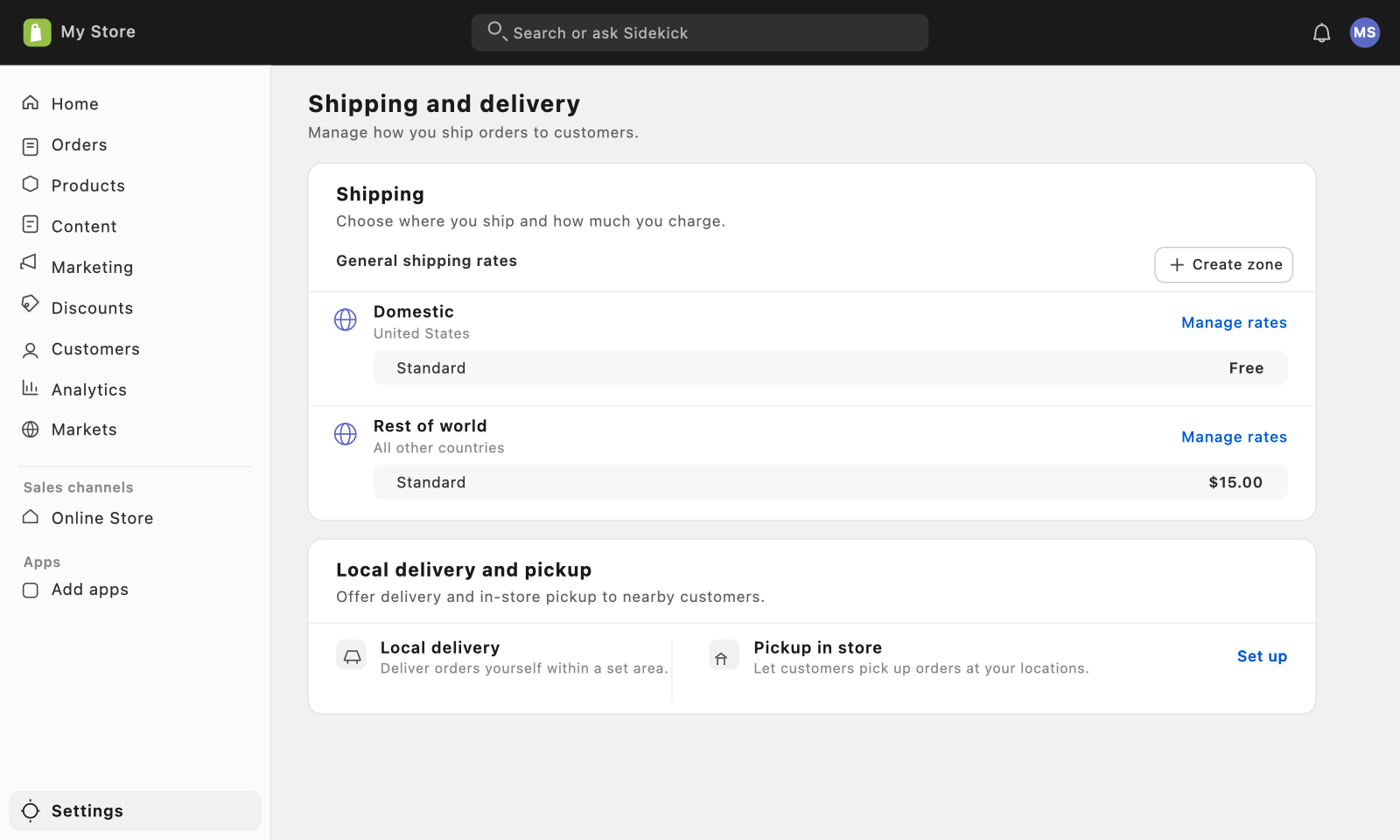
Task: Click the Create zone button
Action: (1223, 265)
